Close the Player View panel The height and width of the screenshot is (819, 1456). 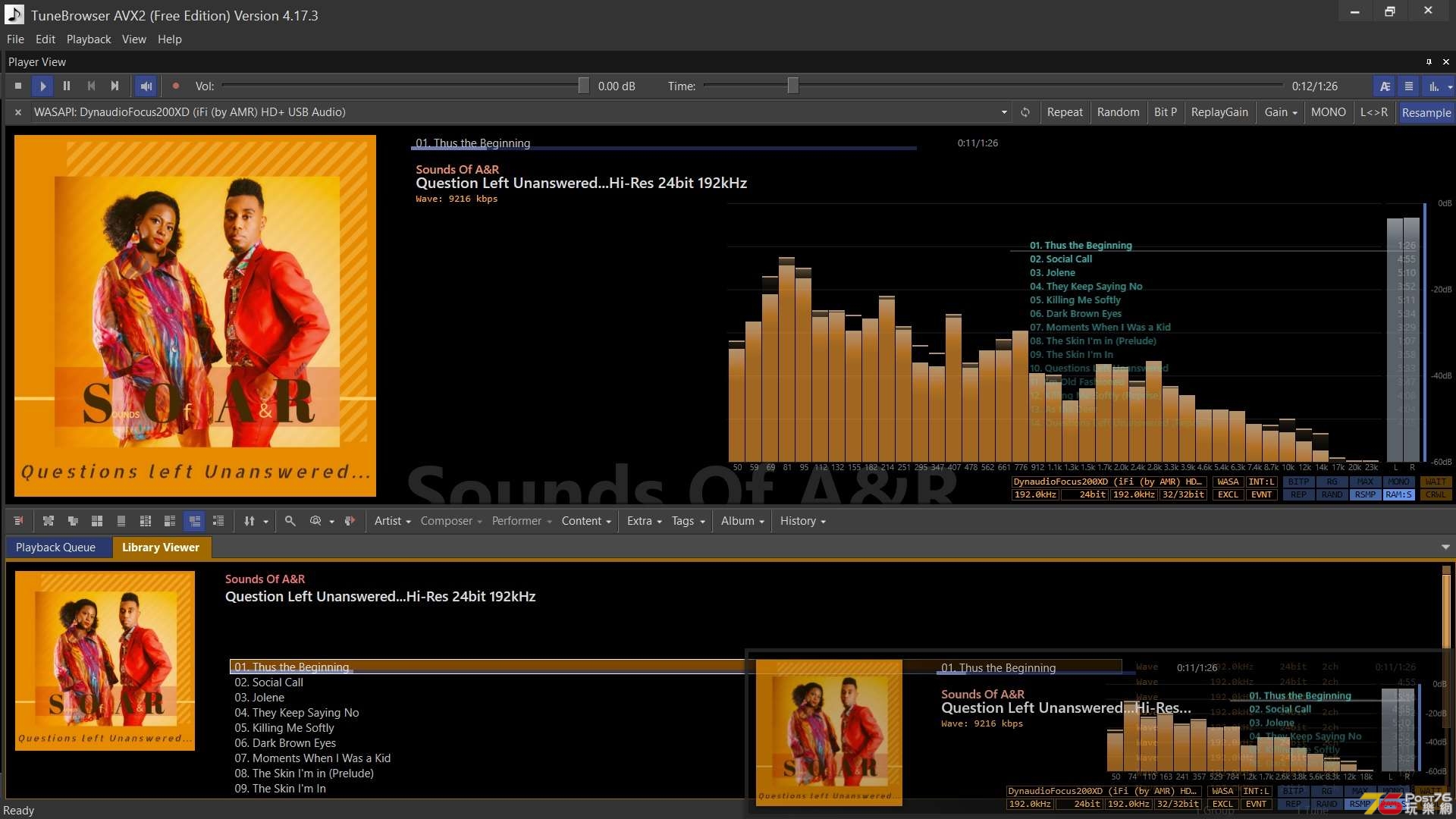tap(1446, 62)
